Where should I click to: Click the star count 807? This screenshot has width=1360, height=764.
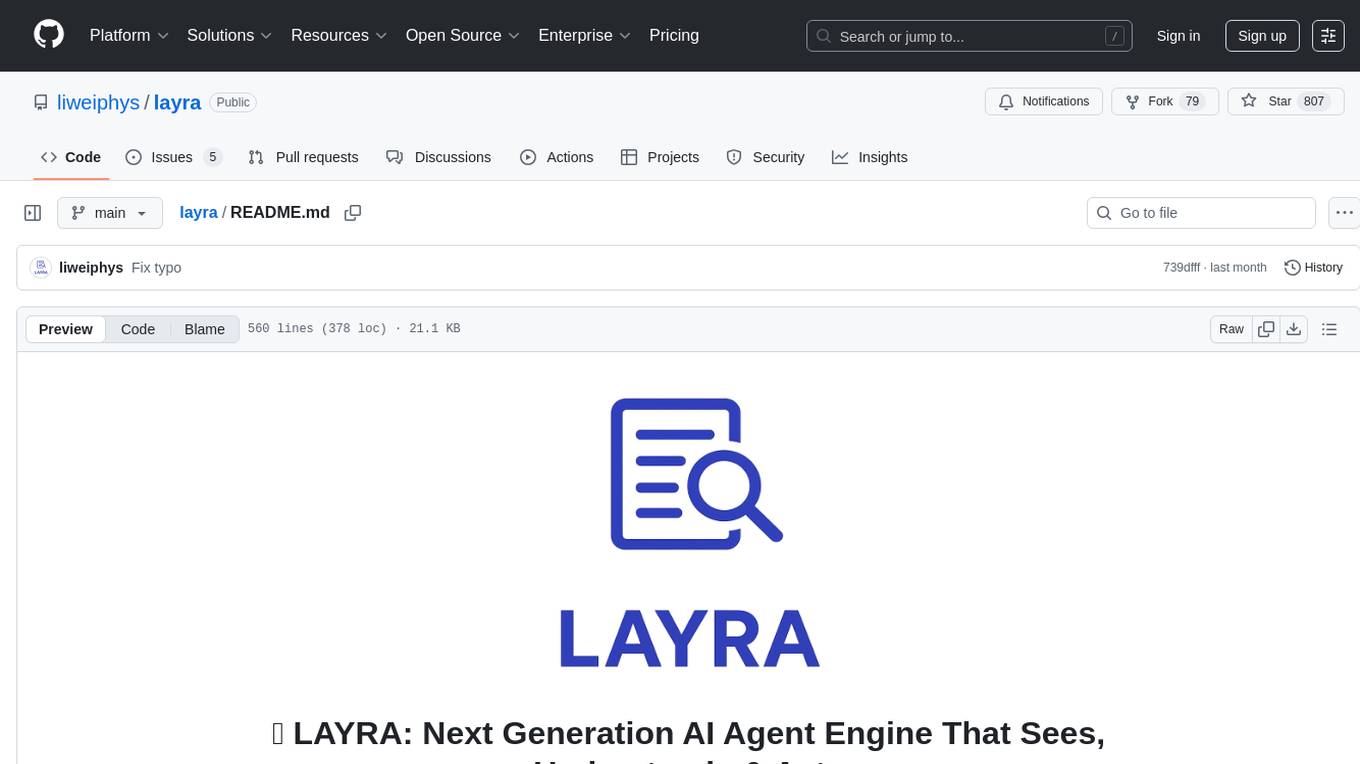point(1314,102)
